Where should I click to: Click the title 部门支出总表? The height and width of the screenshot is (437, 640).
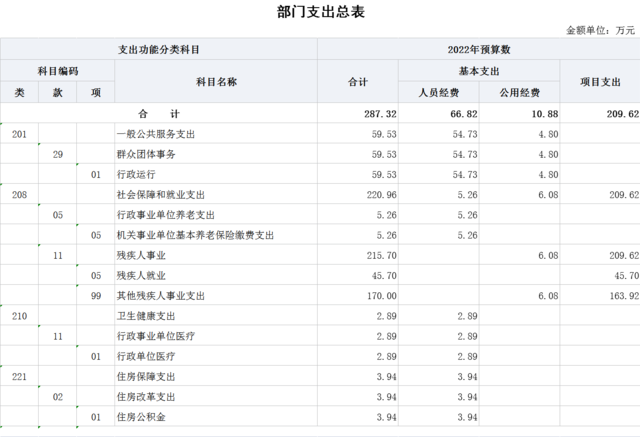click(319, 11)
